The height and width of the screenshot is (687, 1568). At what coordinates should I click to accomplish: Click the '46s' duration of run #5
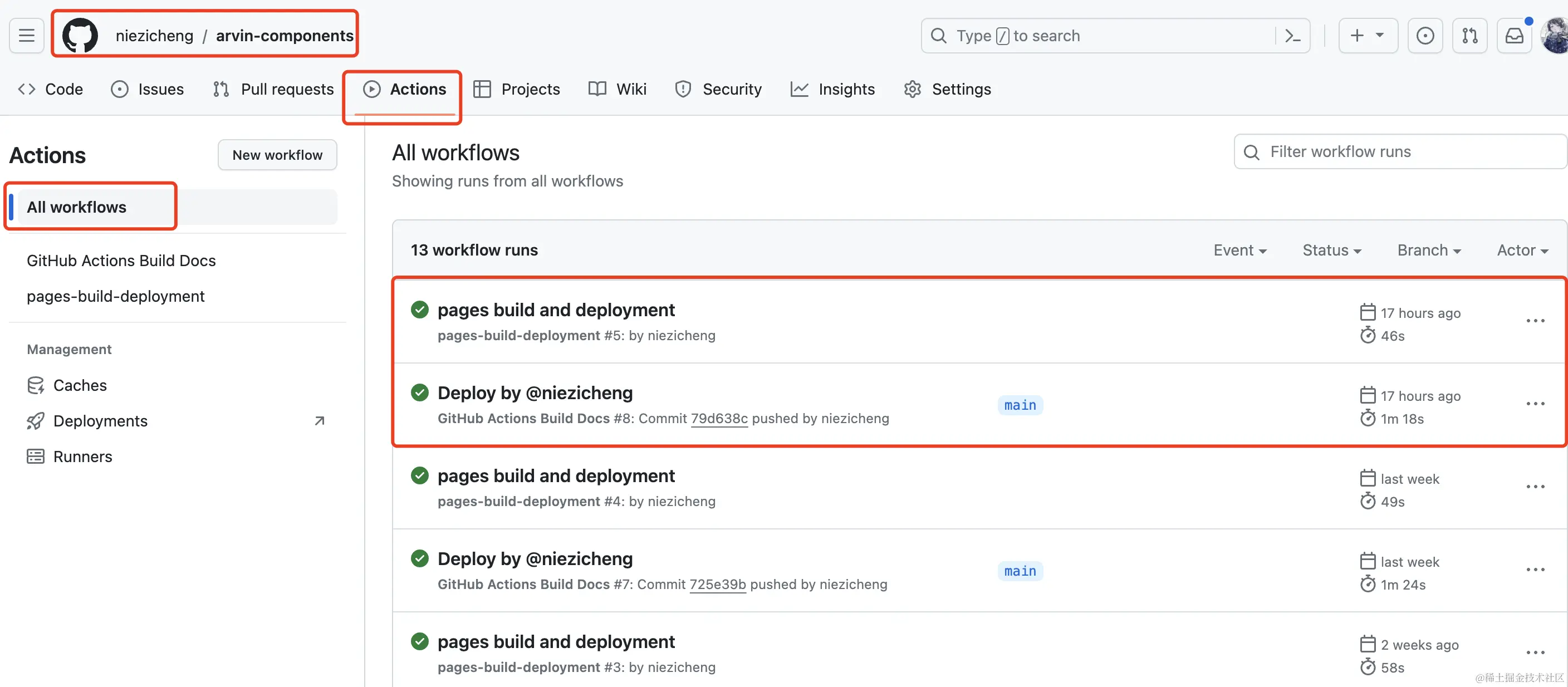click(1393, 336)
